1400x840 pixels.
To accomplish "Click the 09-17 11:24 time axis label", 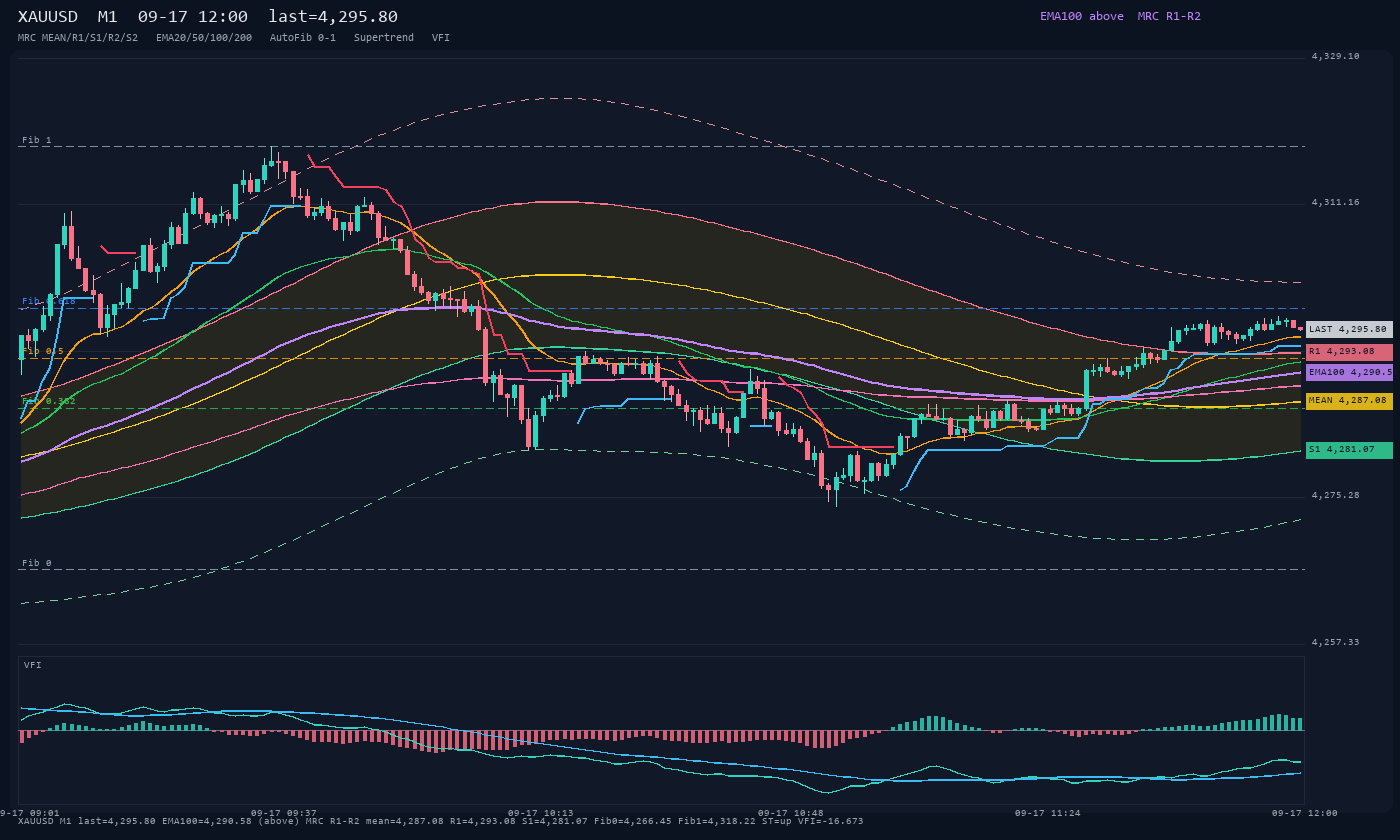I will pyautogui.click(x=1048, y=813).
